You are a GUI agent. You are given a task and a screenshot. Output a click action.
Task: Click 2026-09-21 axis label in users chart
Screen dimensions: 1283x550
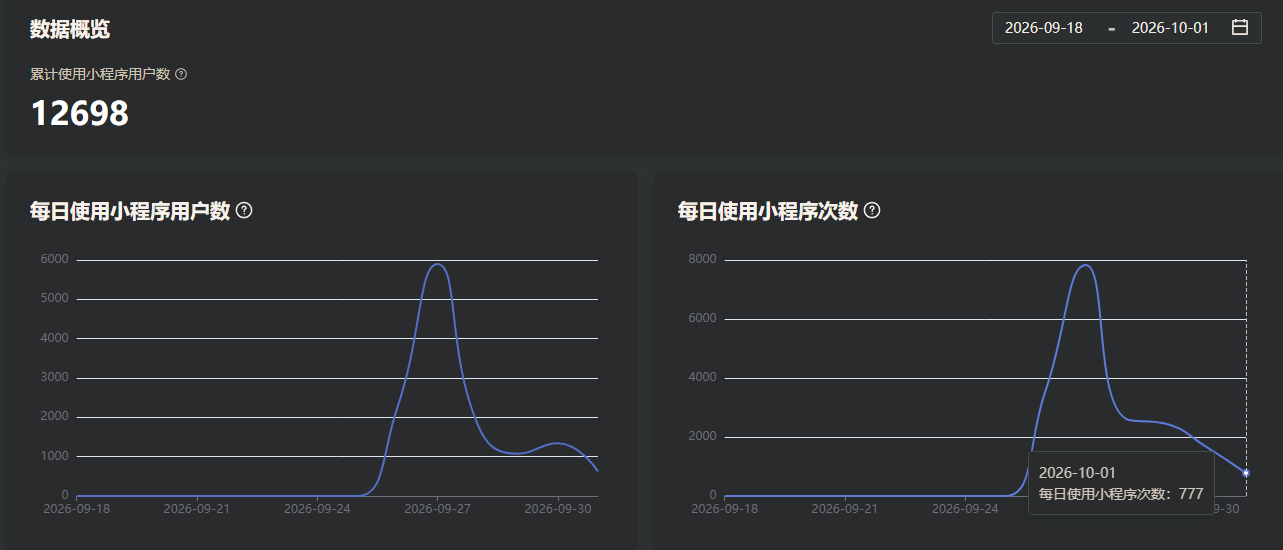tap(197, 508)
